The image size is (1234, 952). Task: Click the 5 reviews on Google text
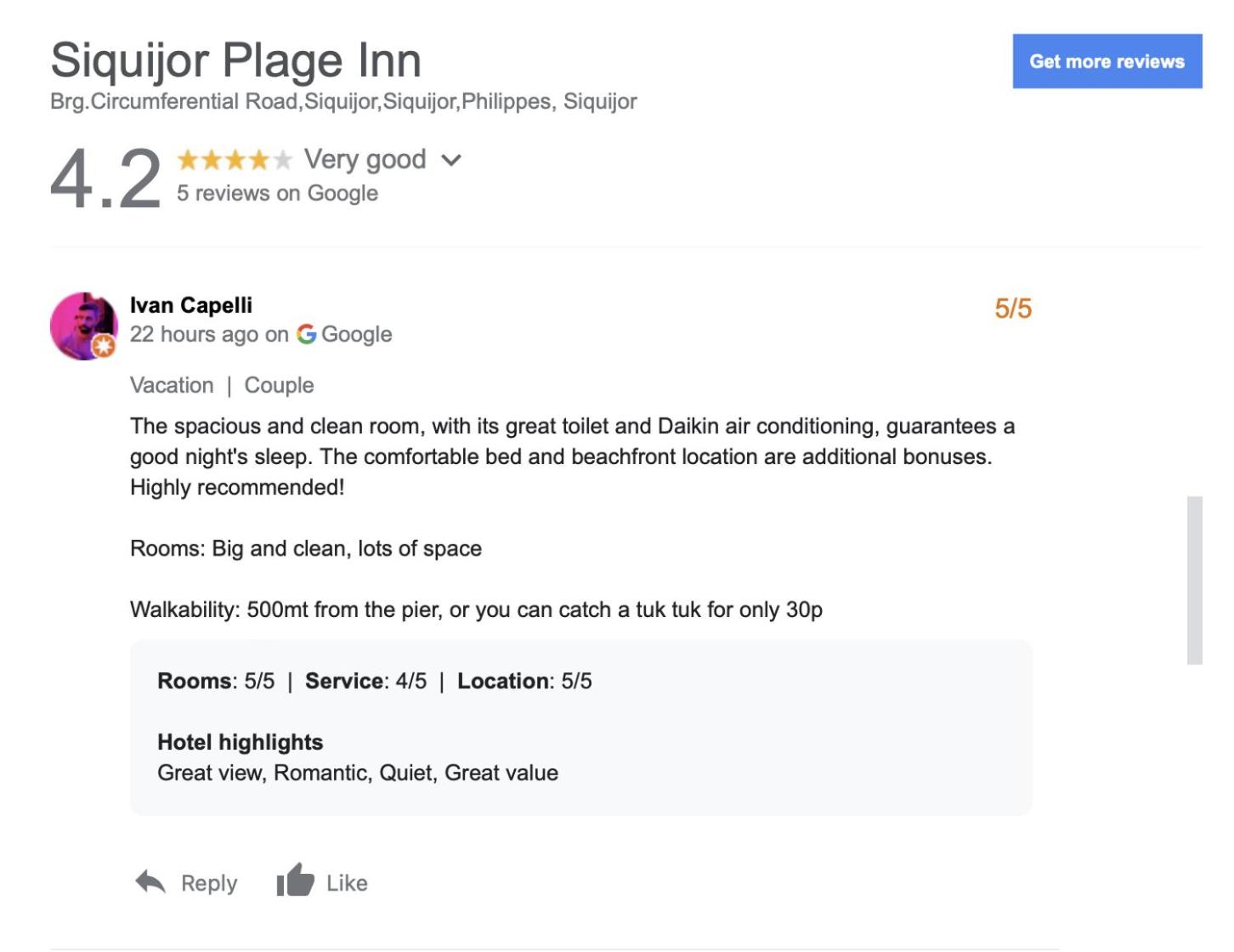[x=277, y=193]
